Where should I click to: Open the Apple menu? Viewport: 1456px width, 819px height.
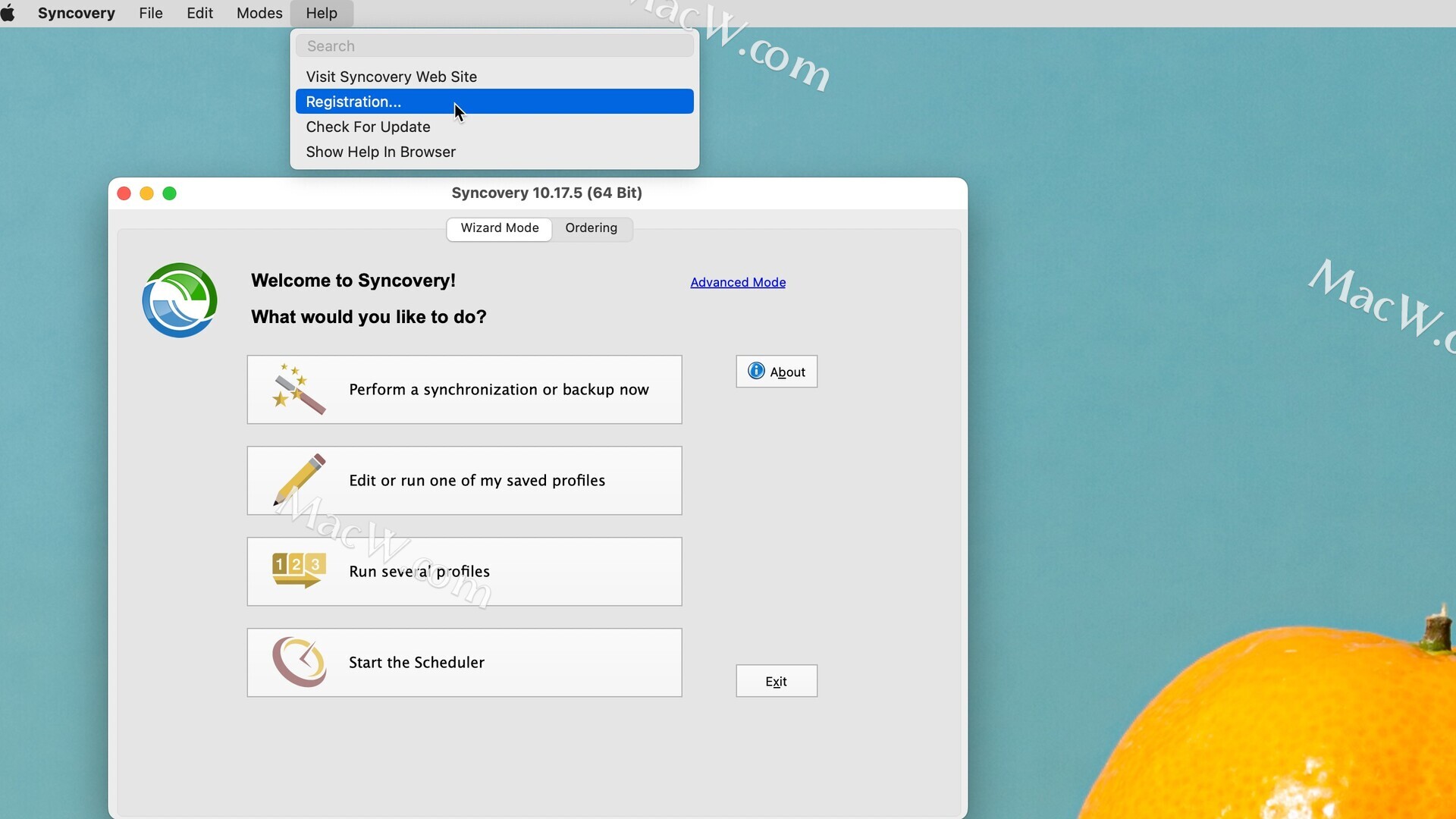pos(8,13)
